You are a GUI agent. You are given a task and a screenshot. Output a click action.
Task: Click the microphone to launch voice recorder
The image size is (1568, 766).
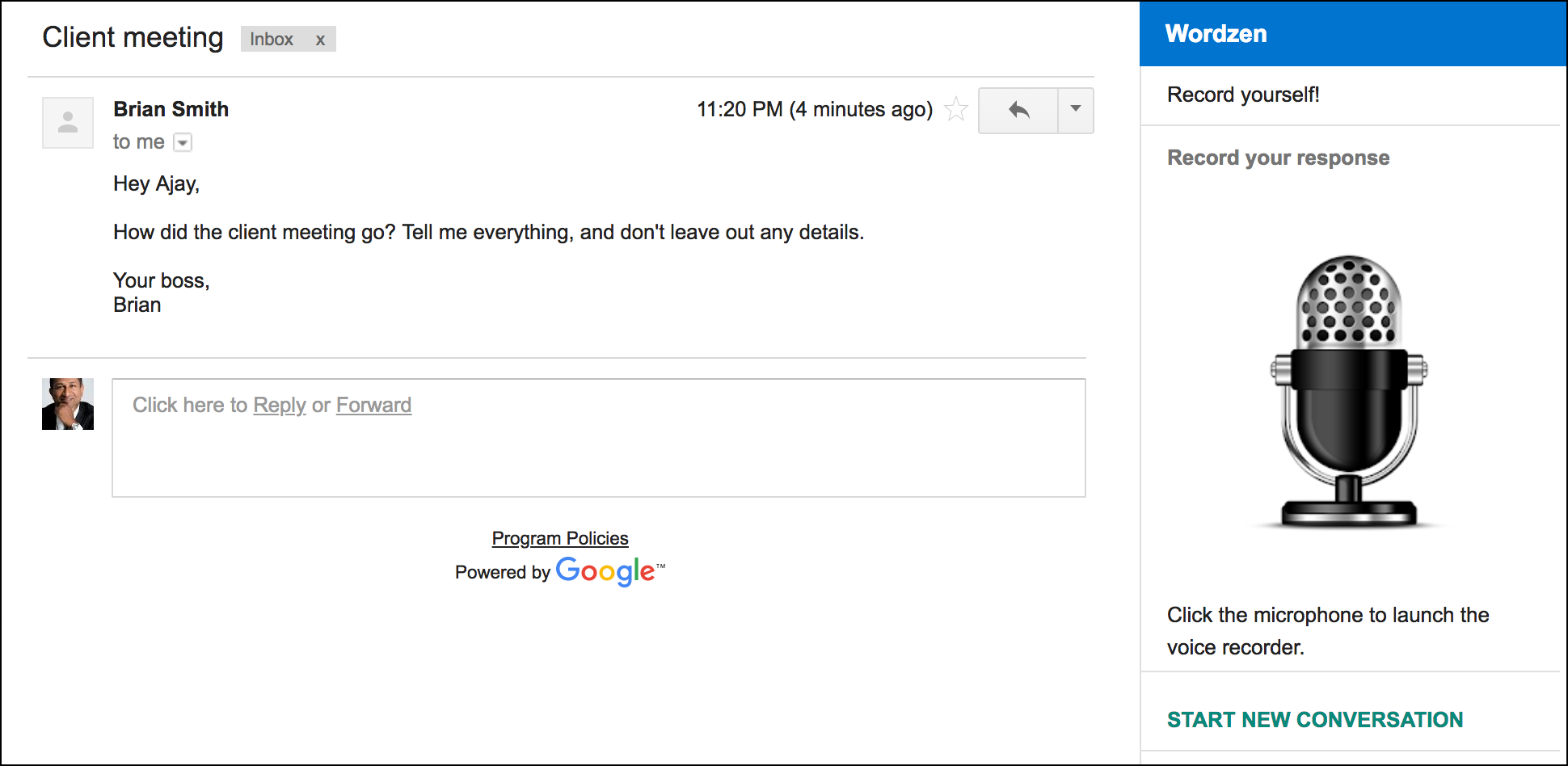coord(1348,392)
